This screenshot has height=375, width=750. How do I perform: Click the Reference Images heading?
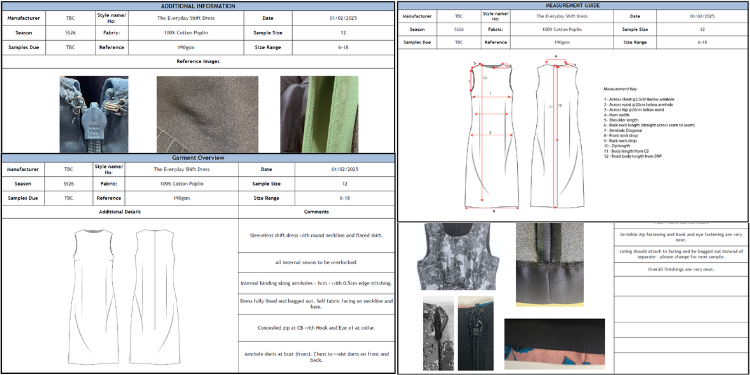pos(198,61)
